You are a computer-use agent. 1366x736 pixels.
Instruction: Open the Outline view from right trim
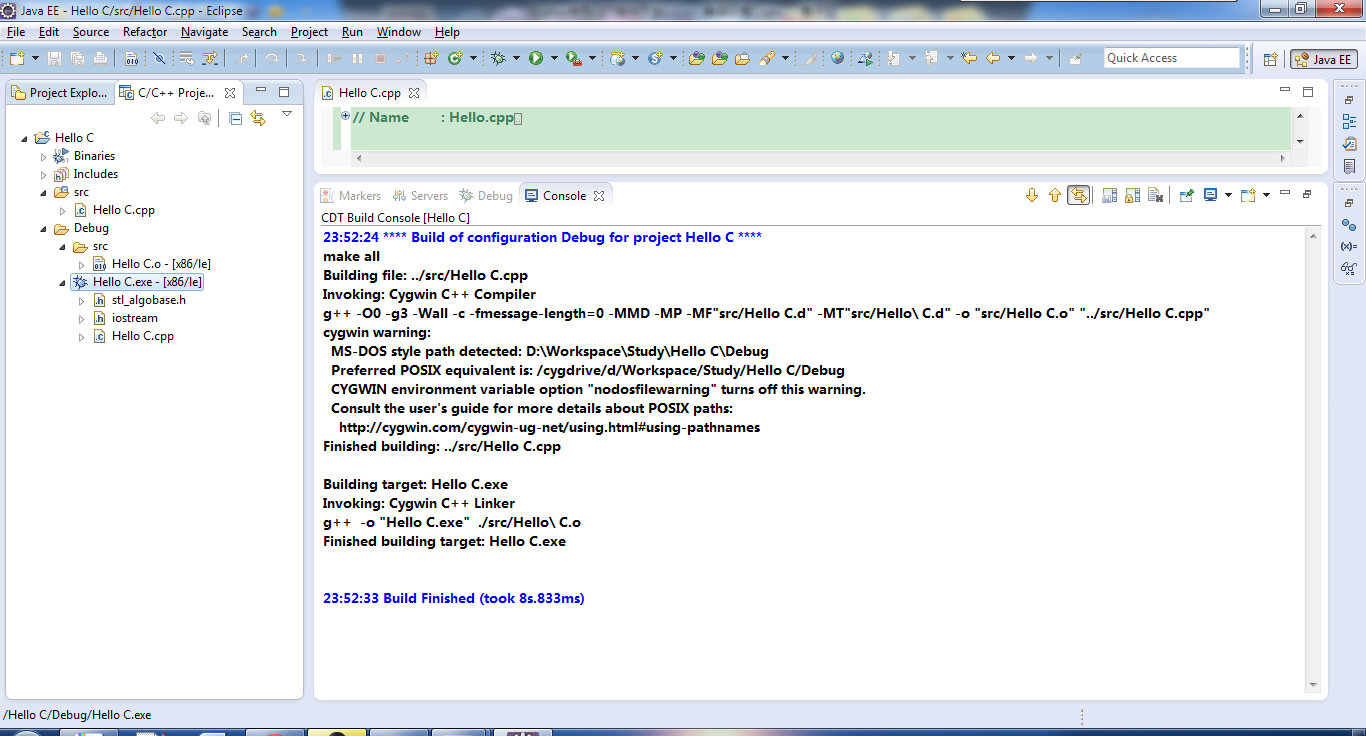pos(1349,121)
